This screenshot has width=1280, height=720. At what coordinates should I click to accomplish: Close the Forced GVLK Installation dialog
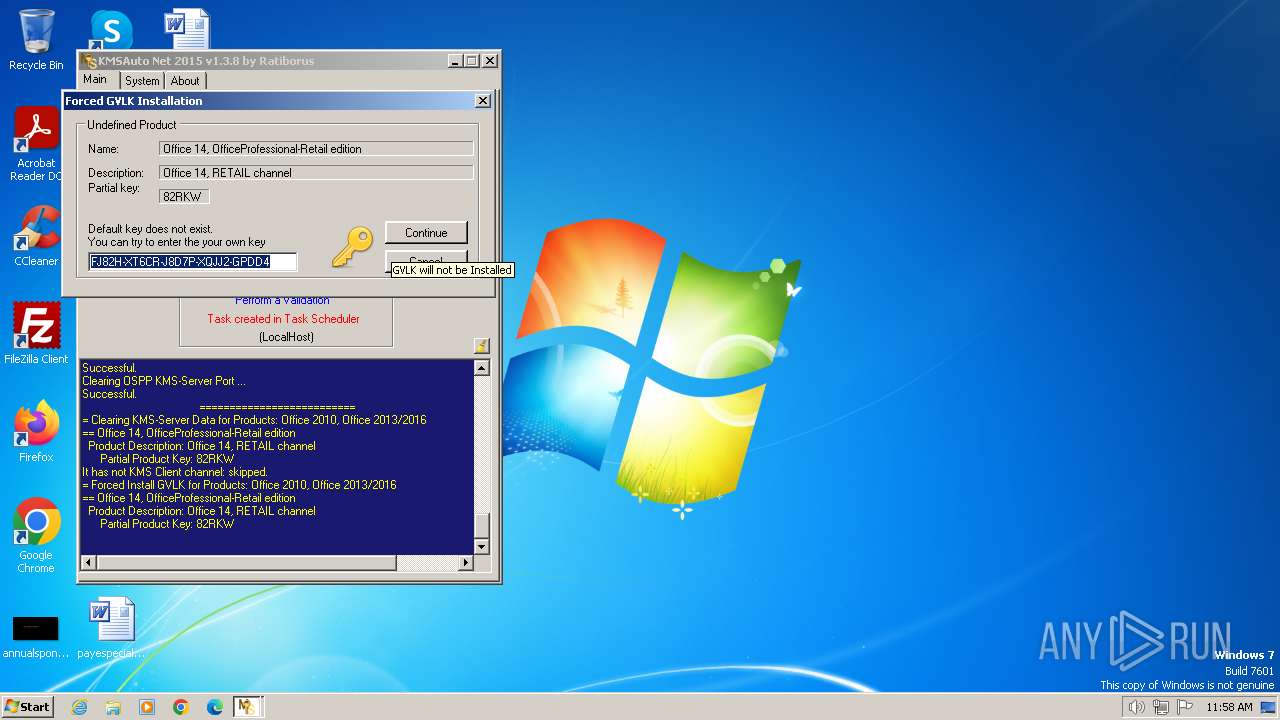(482, 101)
